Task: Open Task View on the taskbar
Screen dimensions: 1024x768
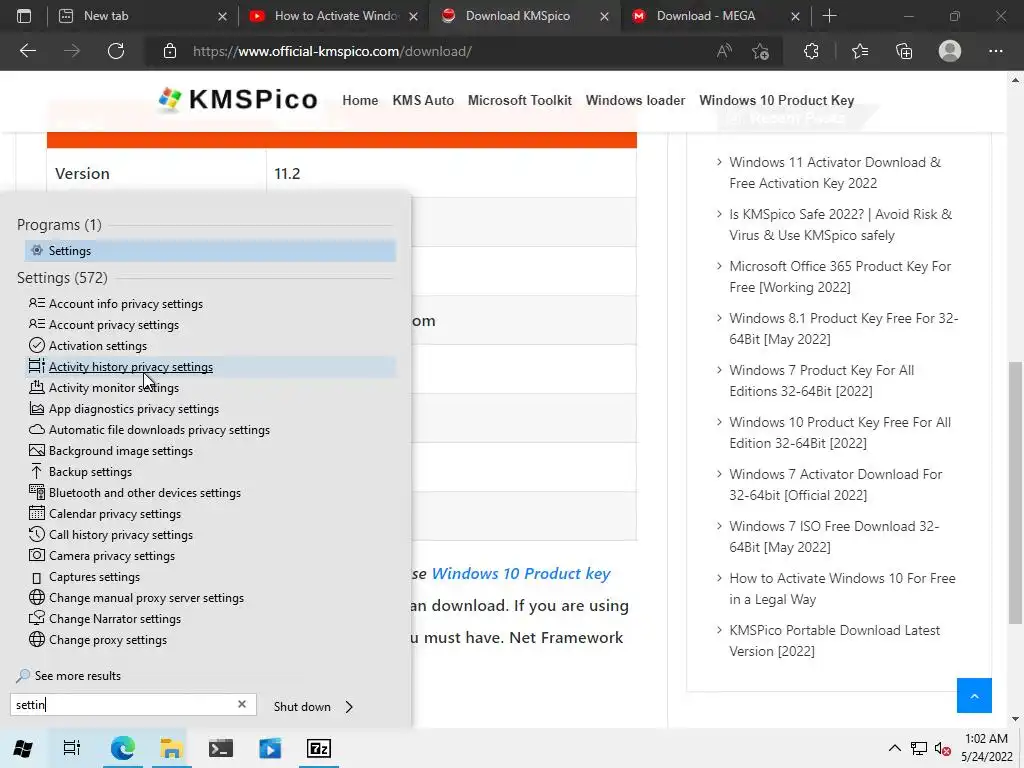Action: click(x=72, y=748)
